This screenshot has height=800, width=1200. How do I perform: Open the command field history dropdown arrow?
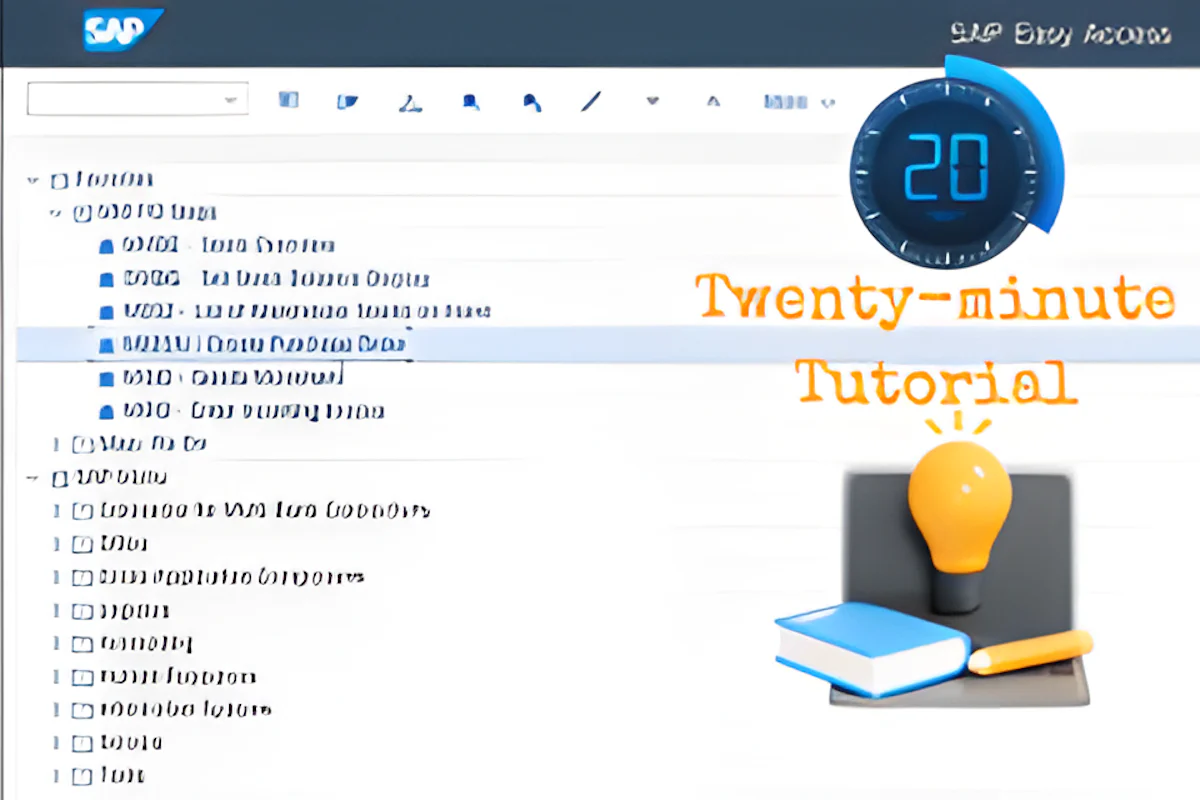[x=231, y=99]
